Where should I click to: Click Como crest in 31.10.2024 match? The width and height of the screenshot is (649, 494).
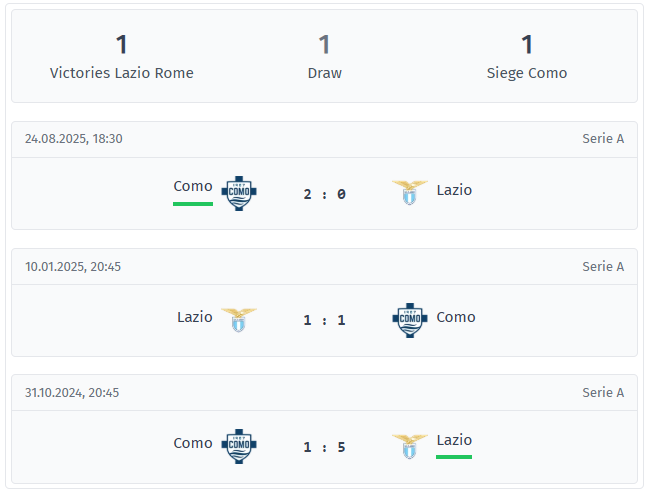239,446
